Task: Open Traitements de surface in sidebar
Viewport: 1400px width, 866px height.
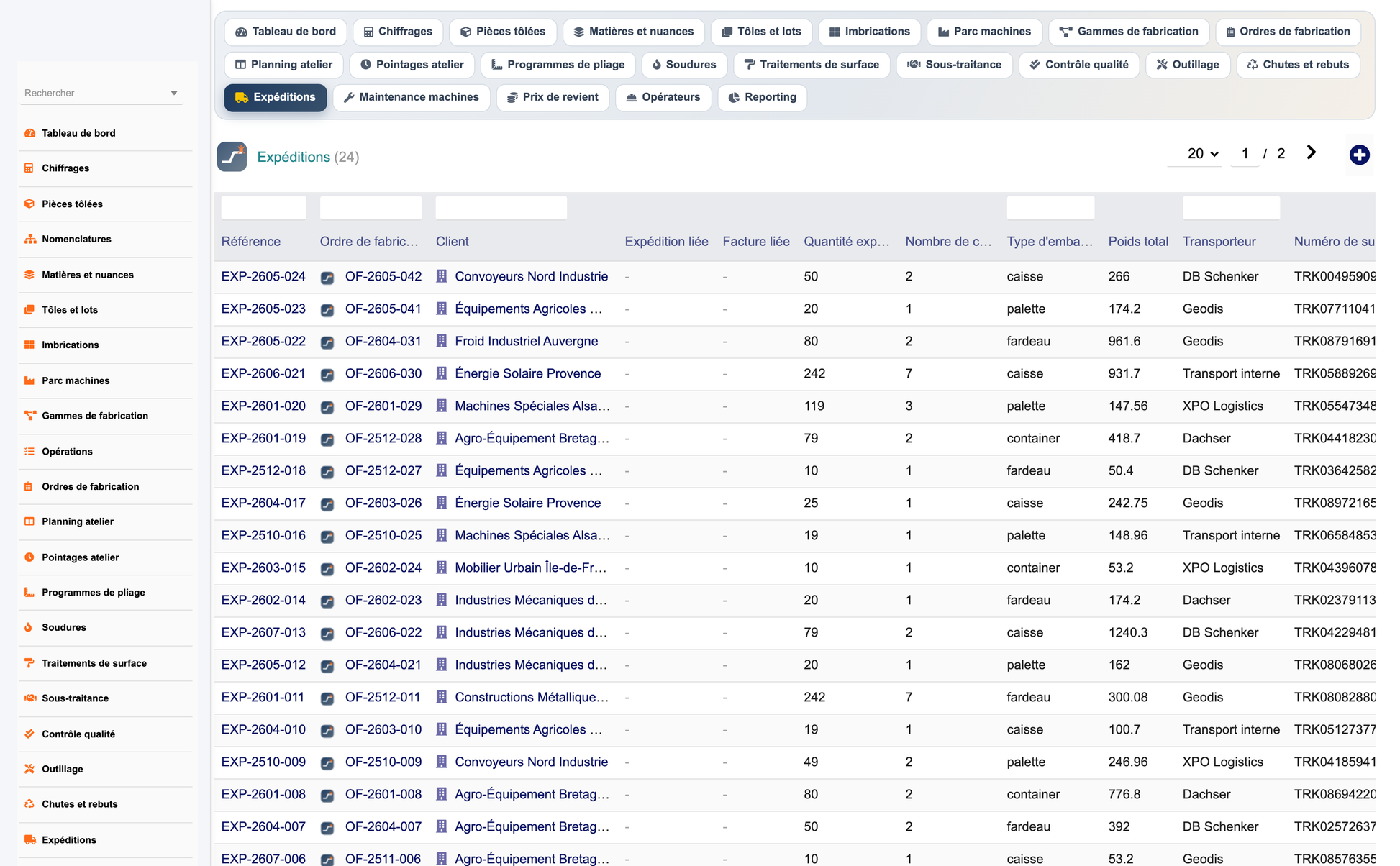Action: click(x=94, y=663)
